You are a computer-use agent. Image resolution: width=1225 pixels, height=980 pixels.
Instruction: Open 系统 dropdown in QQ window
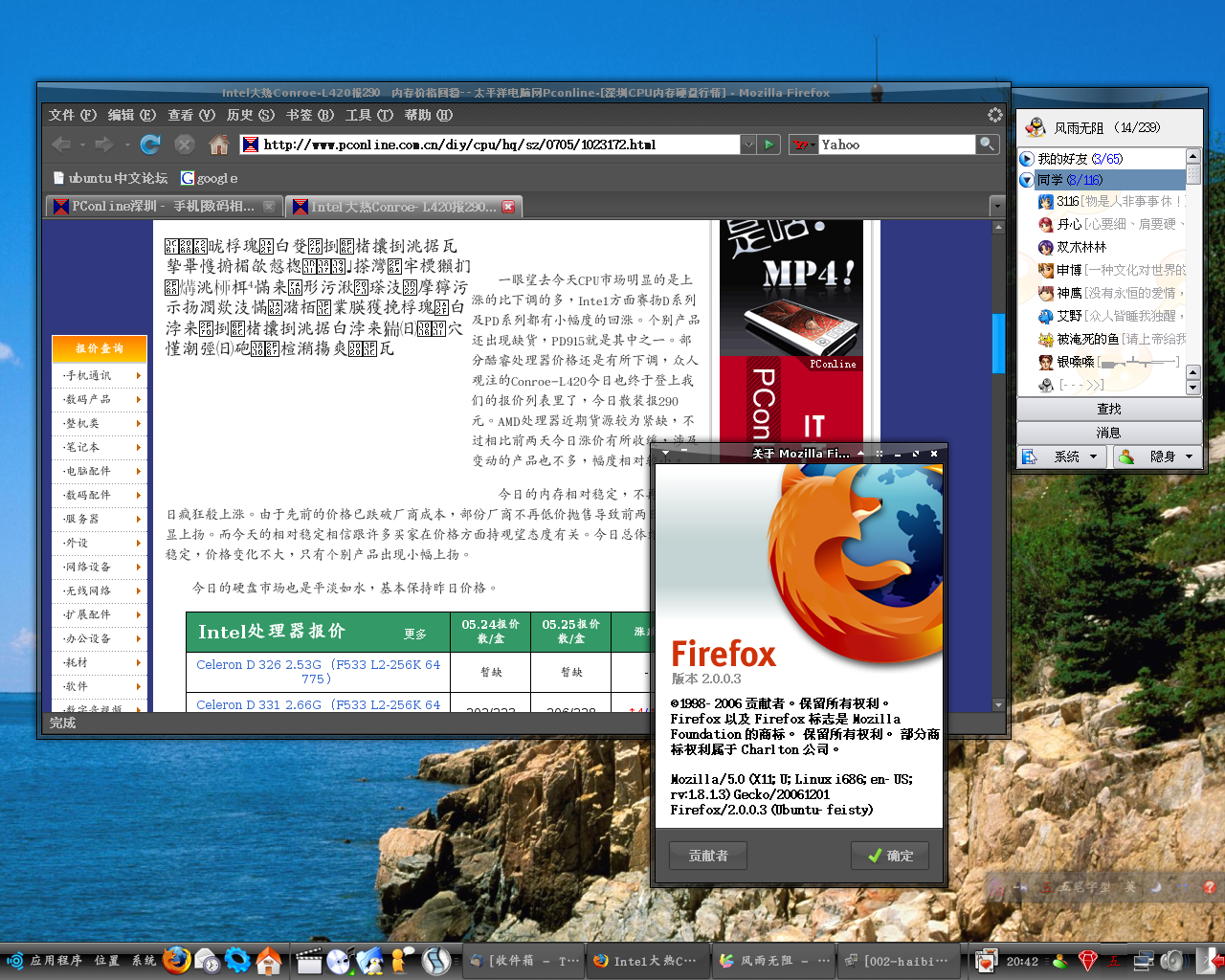pyautogui.click(x=1061, y=457)
